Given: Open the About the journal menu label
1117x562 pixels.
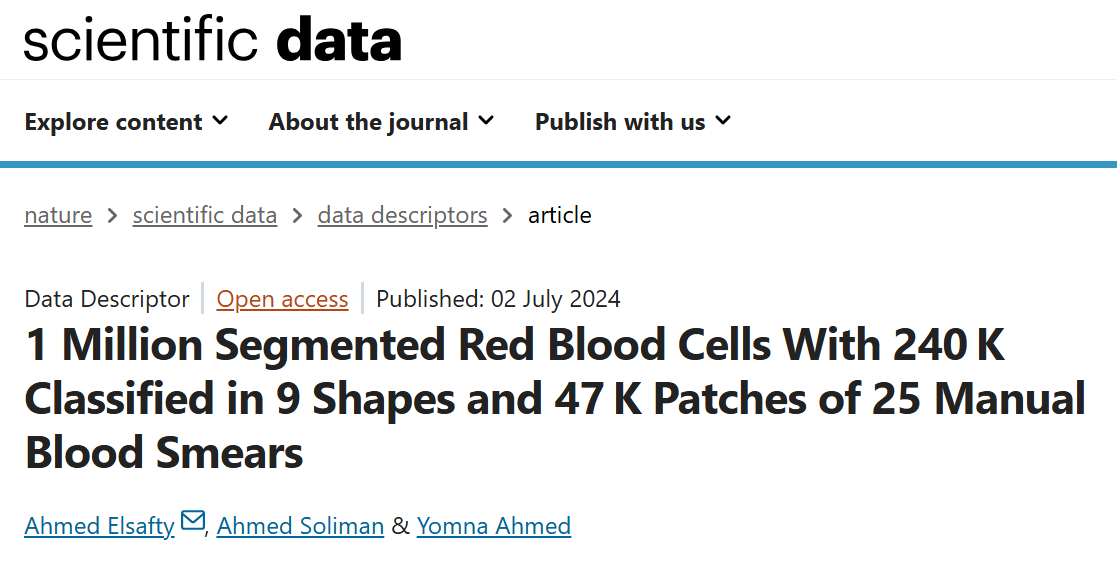Looking at the screenshot, I should click(368, 122).
